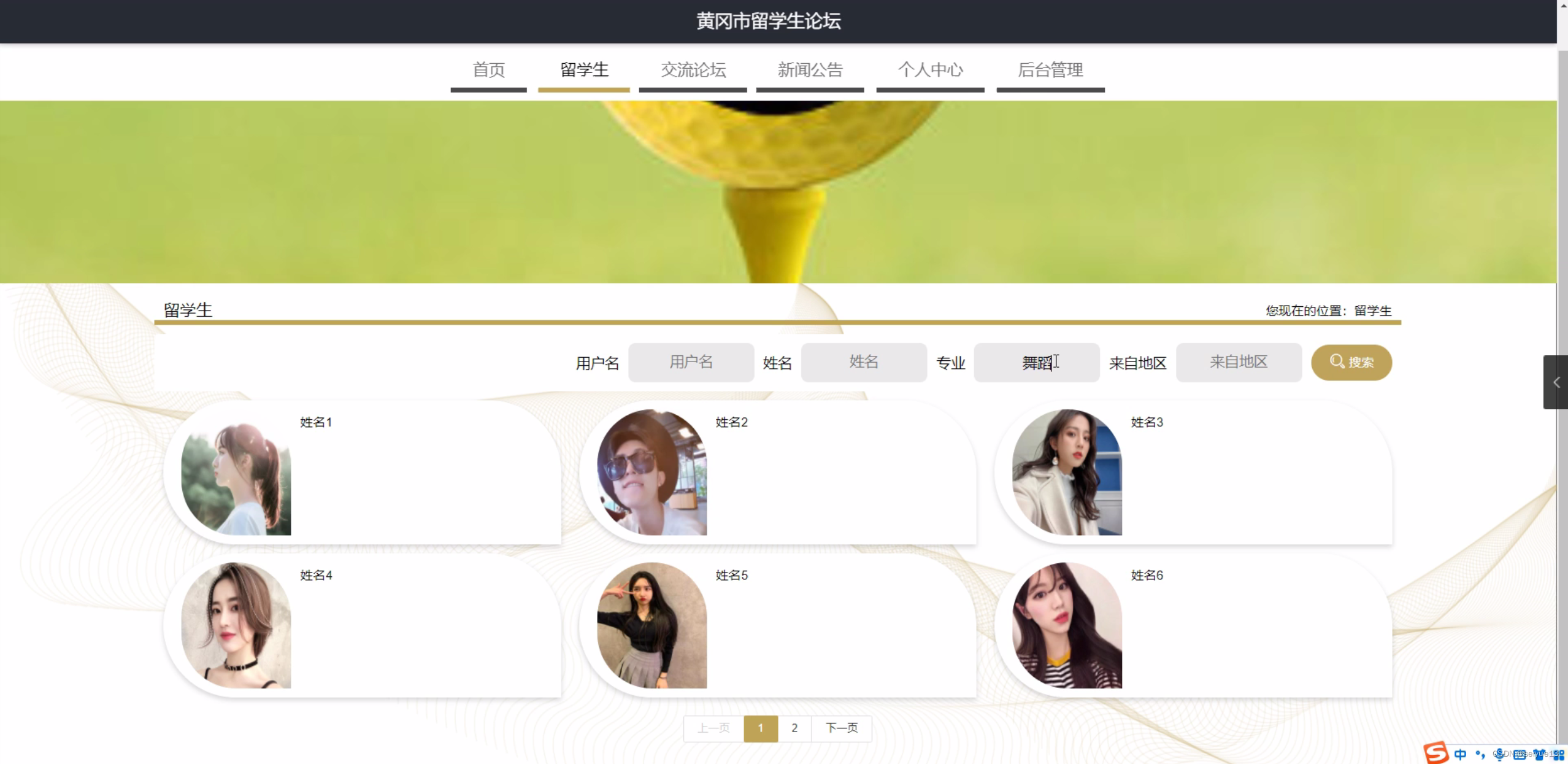Go to page 2 of results
The image size is (1568, 764).
[x=794, y=728]
